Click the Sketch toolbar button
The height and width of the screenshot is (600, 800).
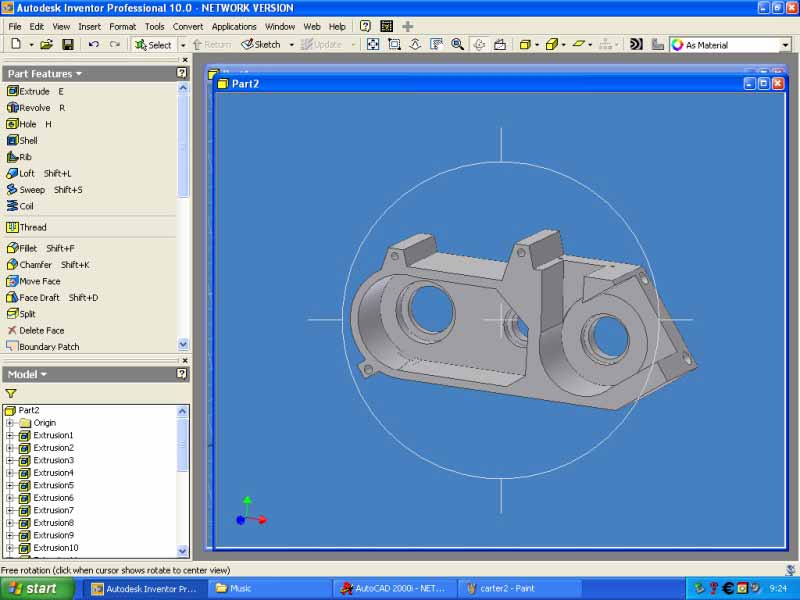point(261,45)
